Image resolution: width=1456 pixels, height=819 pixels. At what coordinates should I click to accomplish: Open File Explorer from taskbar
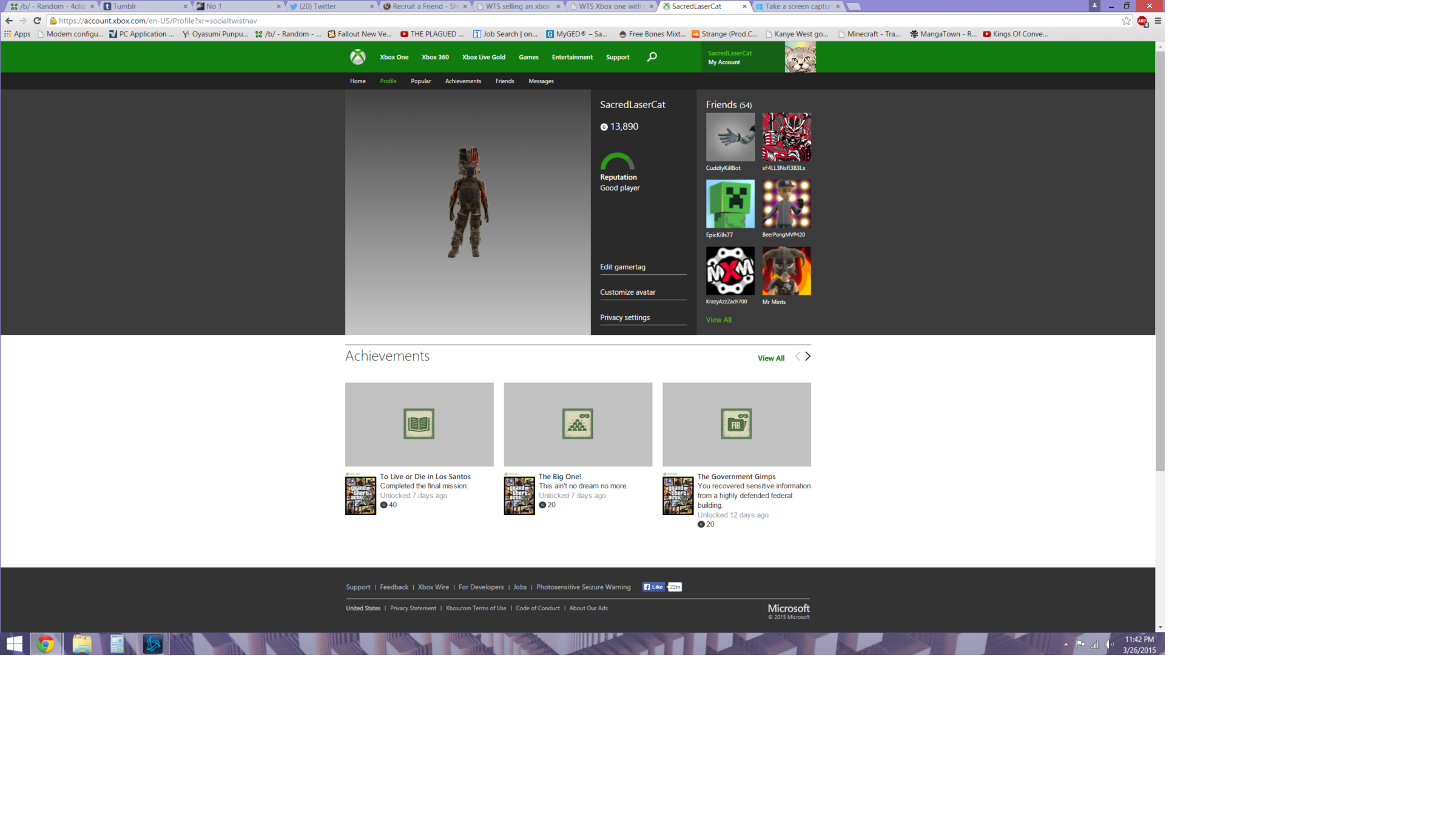click(82, 644)
